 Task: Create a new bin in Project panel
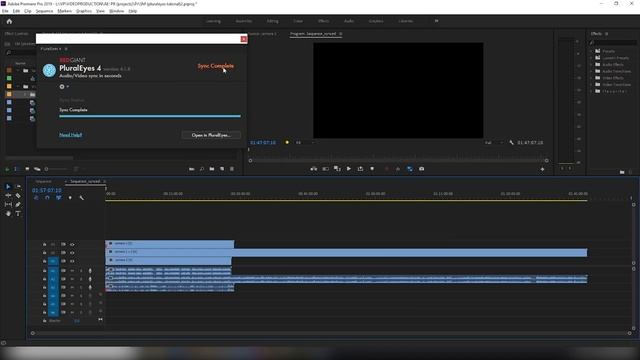(x=212, y=169)
